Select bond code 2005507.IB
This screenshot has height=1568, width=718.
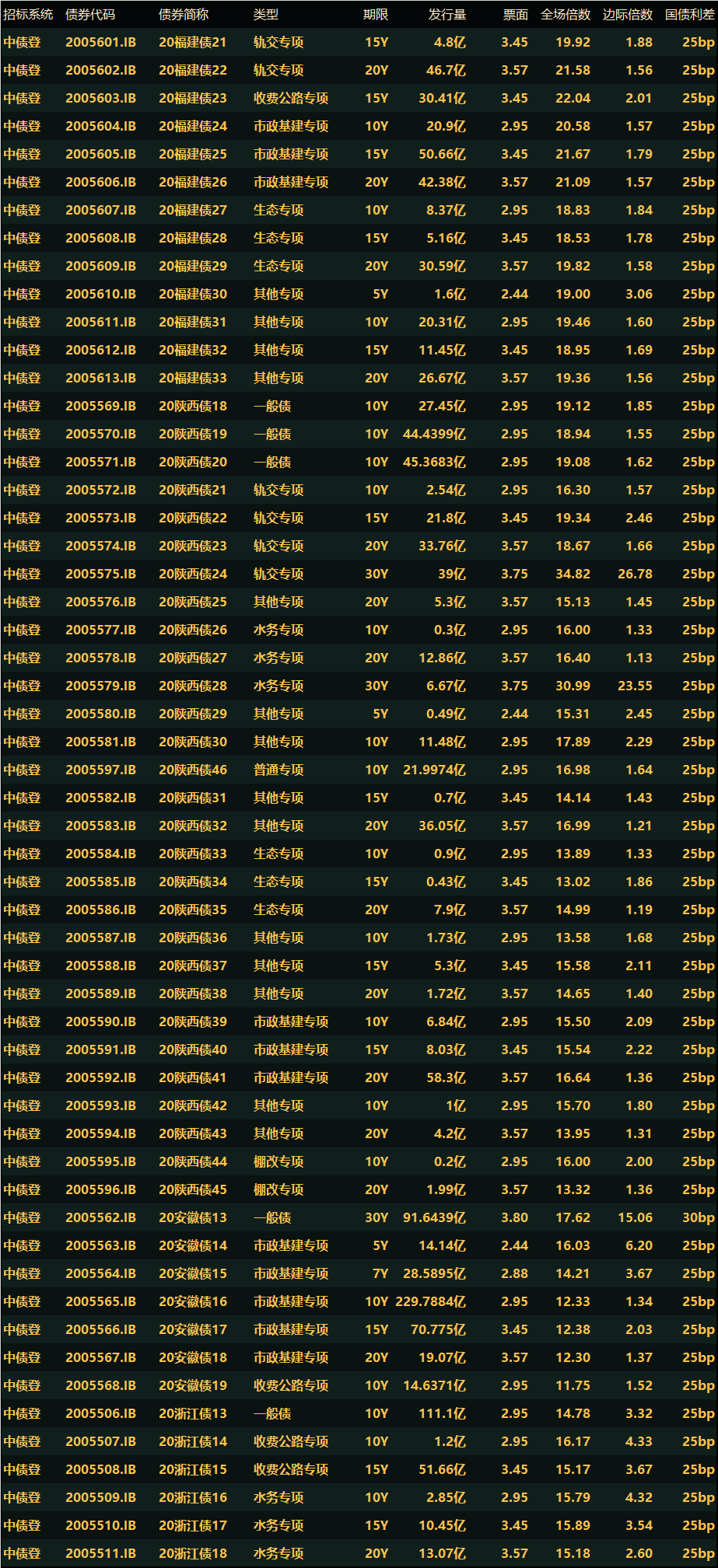click(x=100, y=1442)
